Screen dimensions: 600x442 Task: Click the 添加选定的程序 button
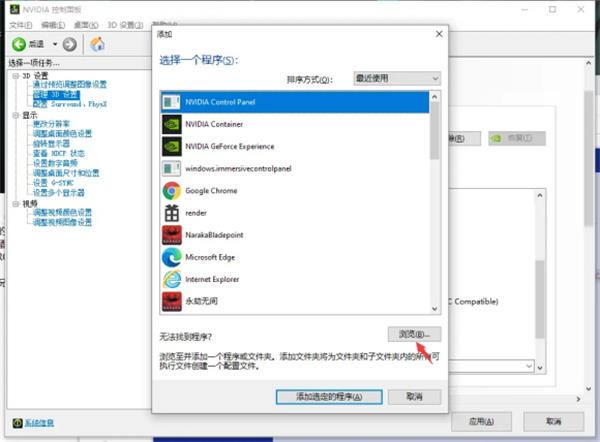point(329,397)
